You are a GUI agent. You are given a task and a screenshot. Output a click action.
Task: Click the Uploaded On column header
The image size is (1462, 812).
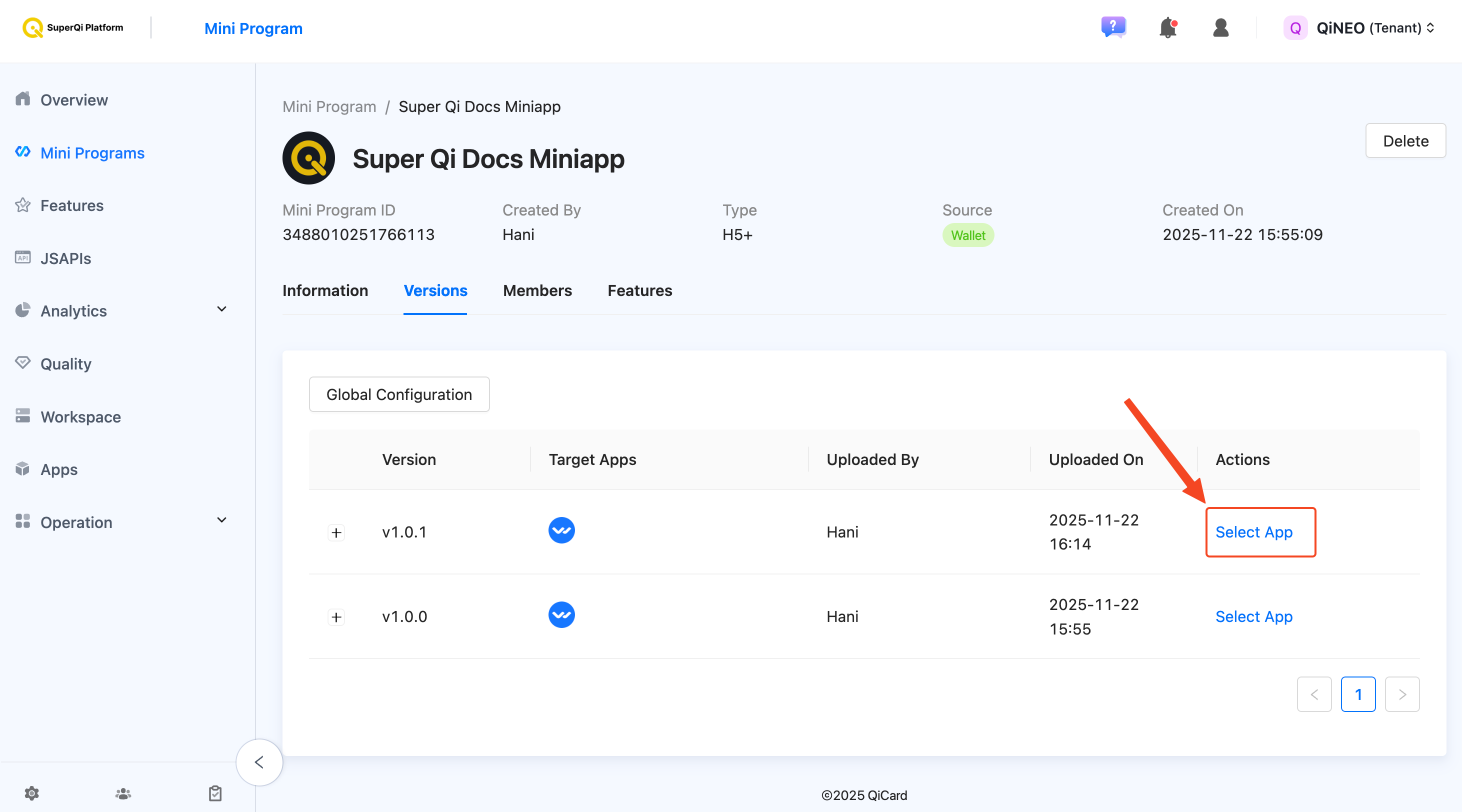click(x=1095, y=459)
